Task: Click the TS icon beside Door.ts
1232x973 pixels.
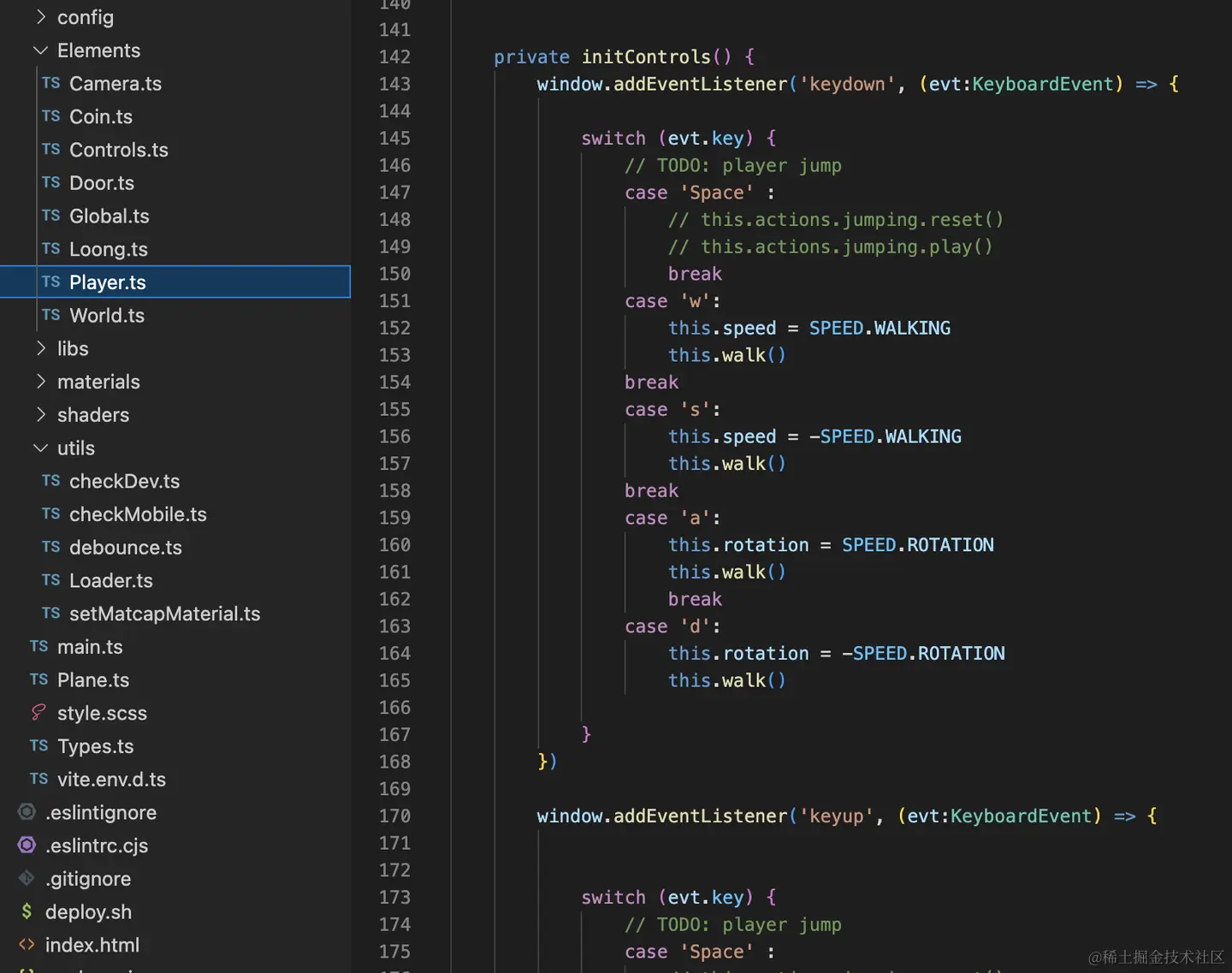Action: click(51, 183)
